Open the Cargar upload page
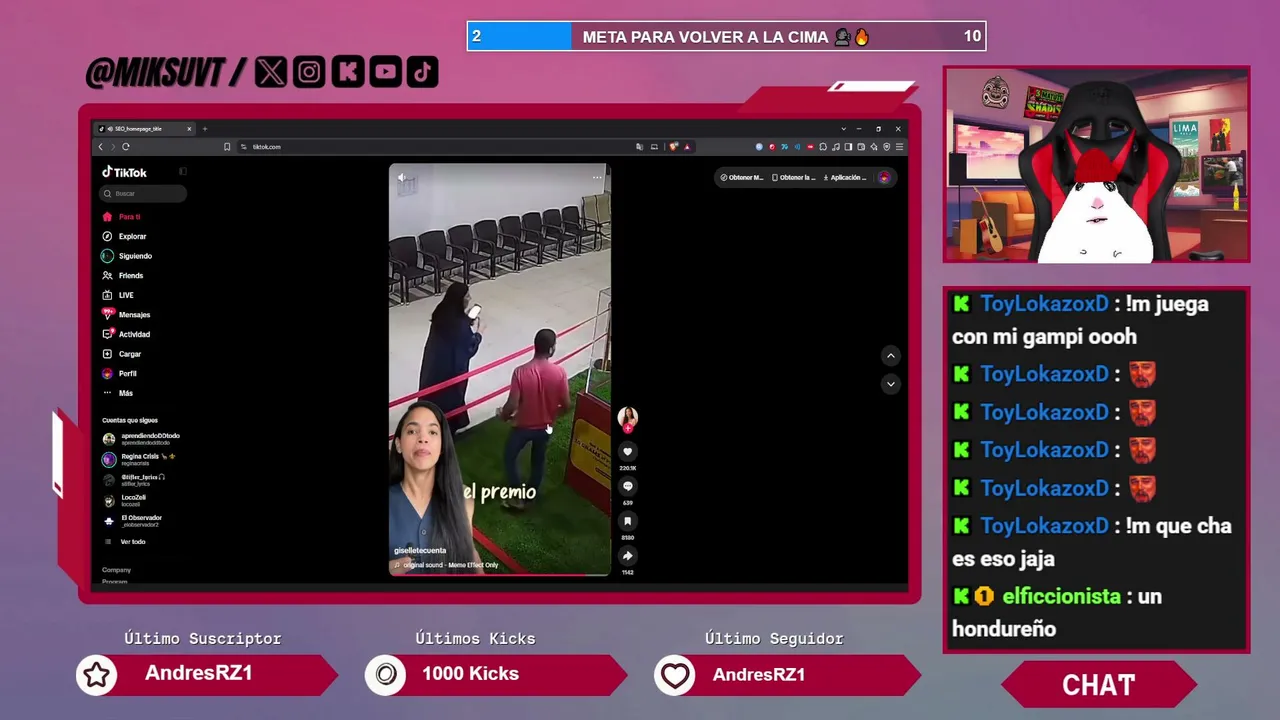The height and width of the screenshot is (720, 1280). coord(122,354)
